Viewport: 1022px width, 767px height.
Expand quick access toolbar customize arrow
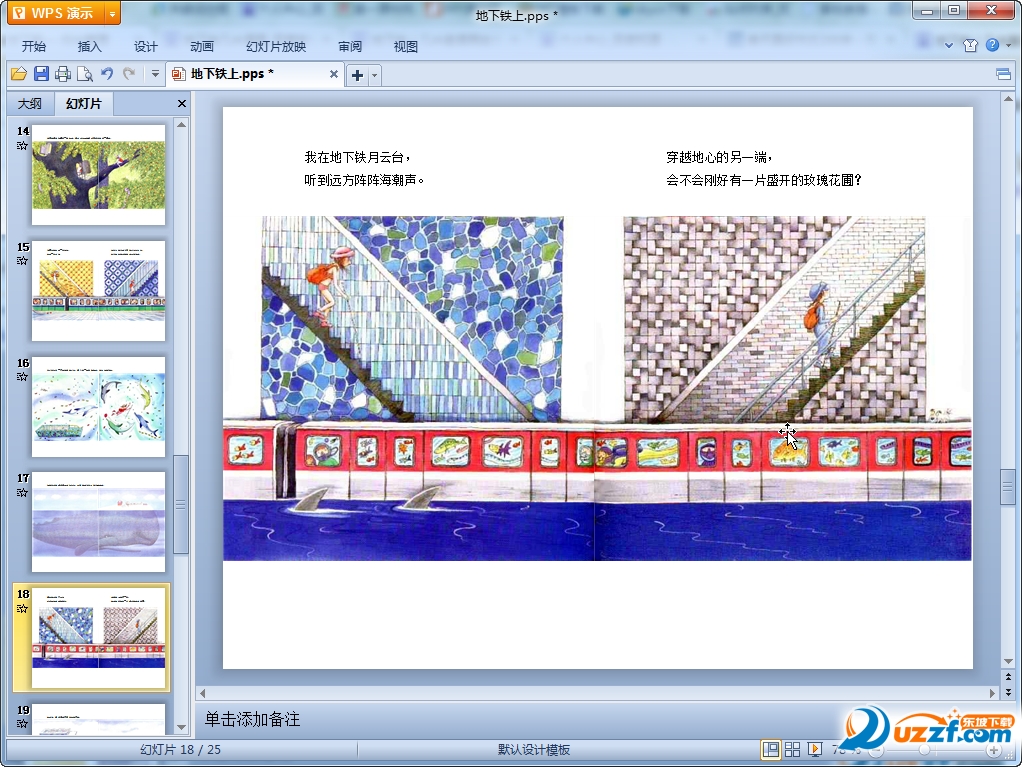point(155,74)
